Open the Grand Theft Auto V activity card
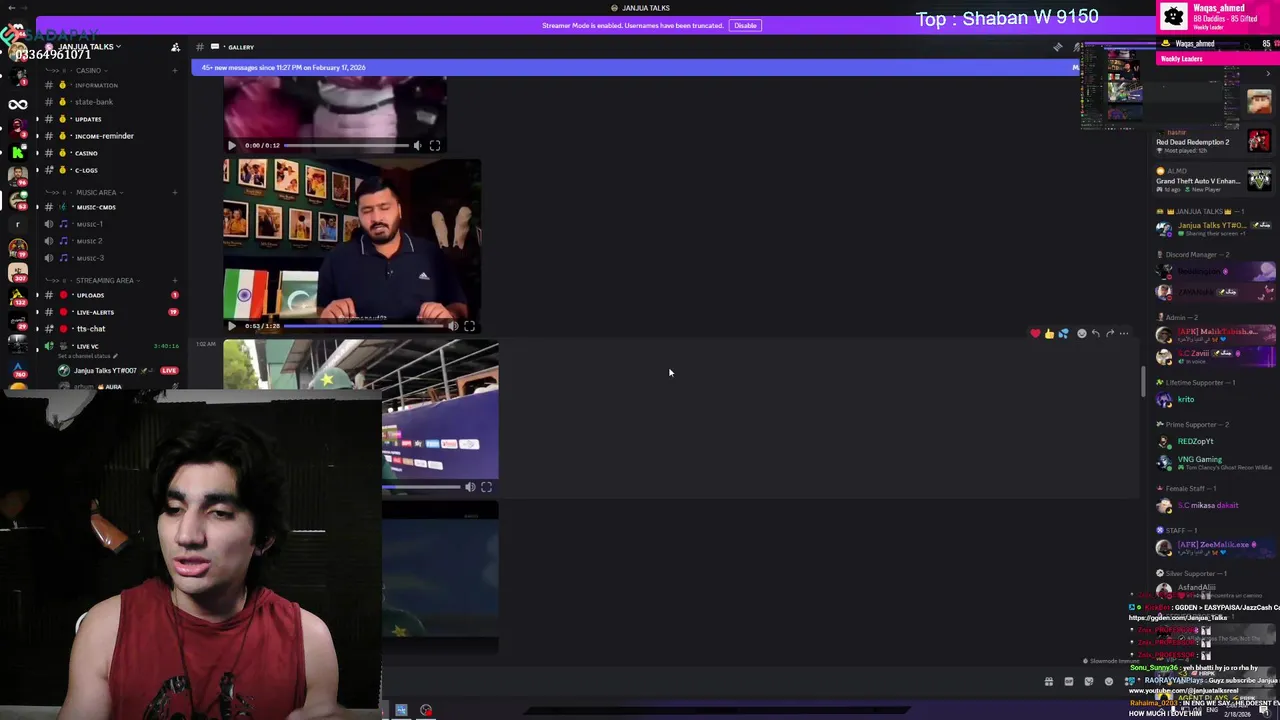Viewport: 1280px width, 720px height. pyautogui.click(x=1213, y=180)
